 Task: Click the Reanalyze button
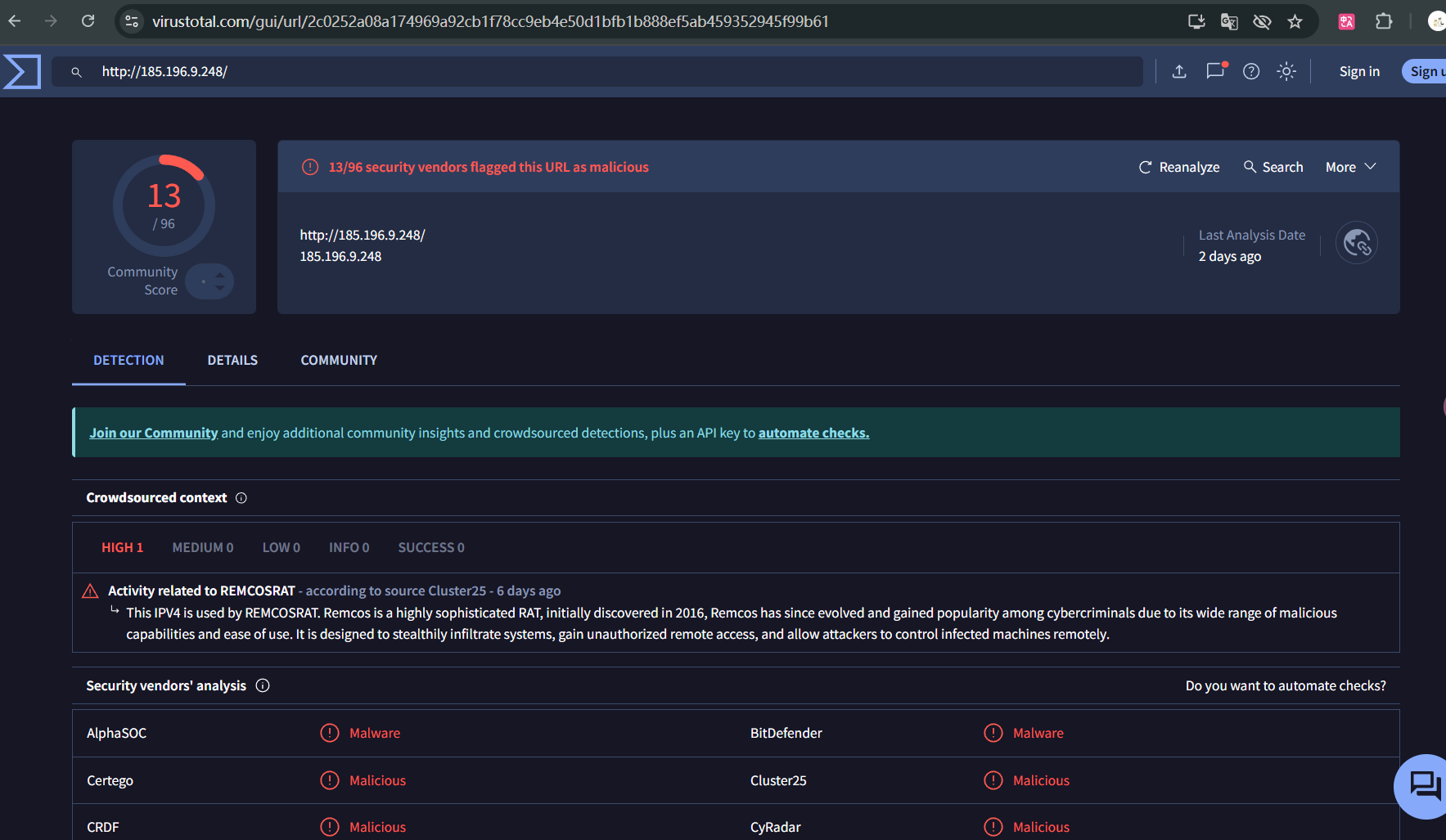pos(1179,167)
